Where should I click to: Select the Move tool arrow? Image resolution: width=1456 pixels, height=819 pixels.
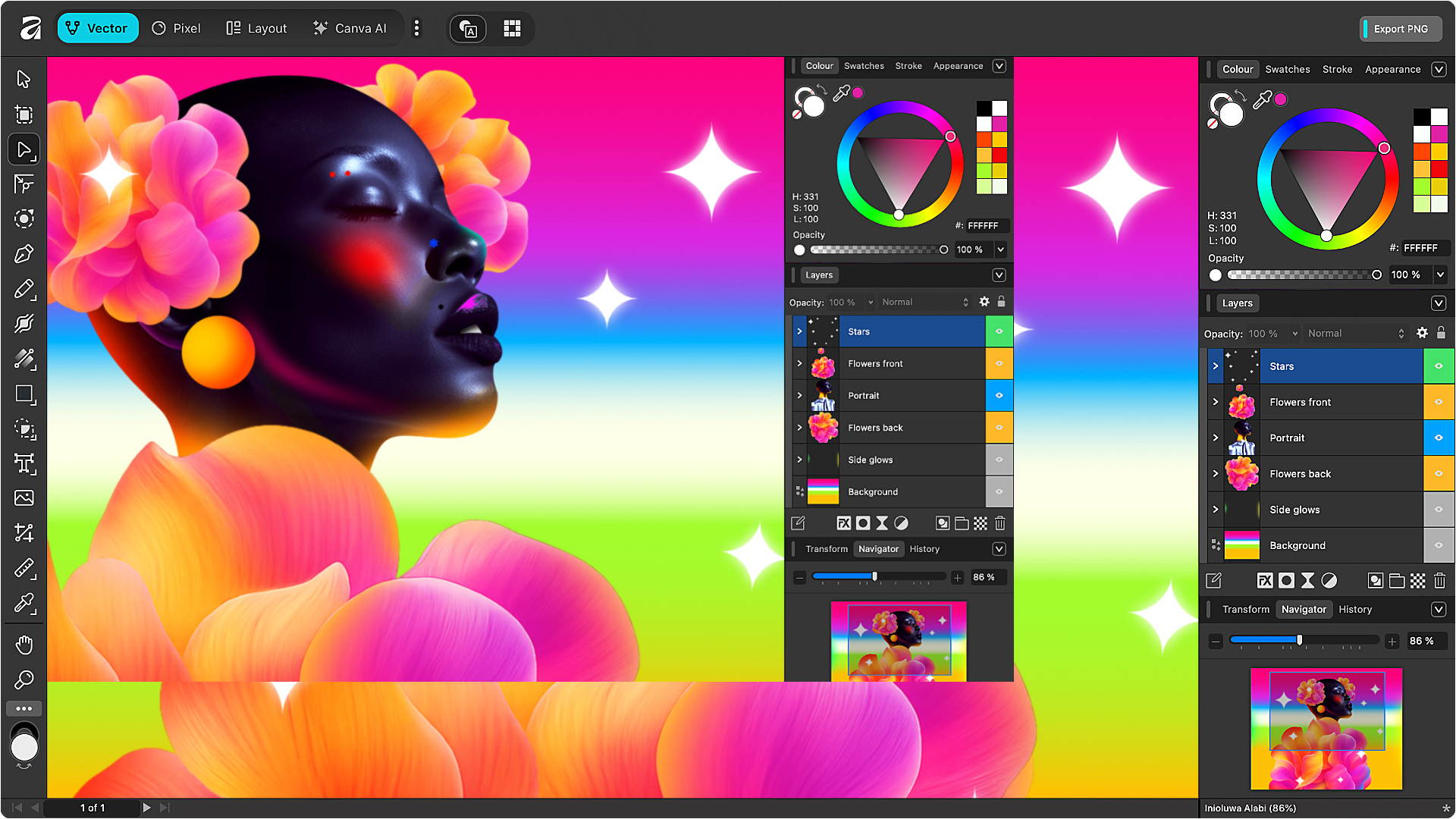(x=24, y=79)
